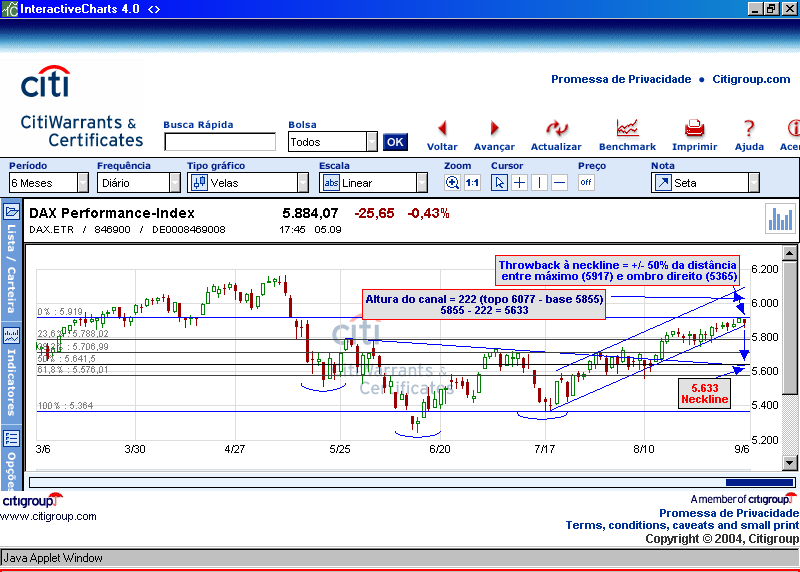The width and height of the screenshot is (800, 572).
Task: Open the Indicatores chart icon
Action: click(x=11, y=335)
